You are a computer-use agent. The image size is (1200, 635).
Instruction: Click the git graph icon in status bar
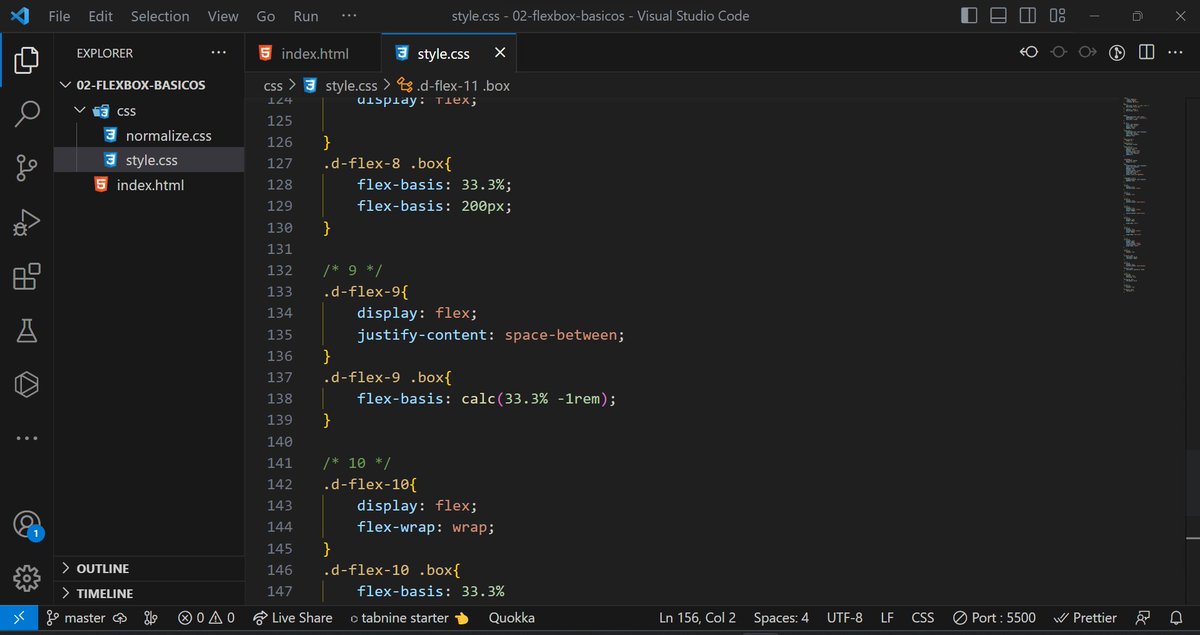pyautogui.click(x=151, y=618)
